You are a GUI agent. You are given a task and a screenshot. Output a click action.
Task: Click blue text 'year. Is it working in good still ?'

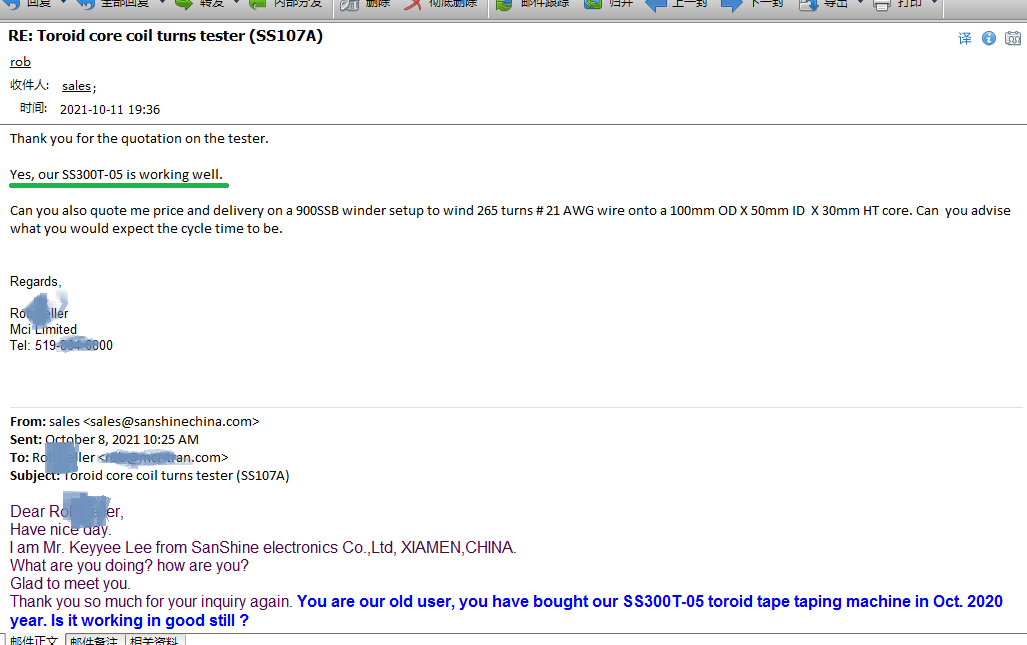[x=129, y=620]
